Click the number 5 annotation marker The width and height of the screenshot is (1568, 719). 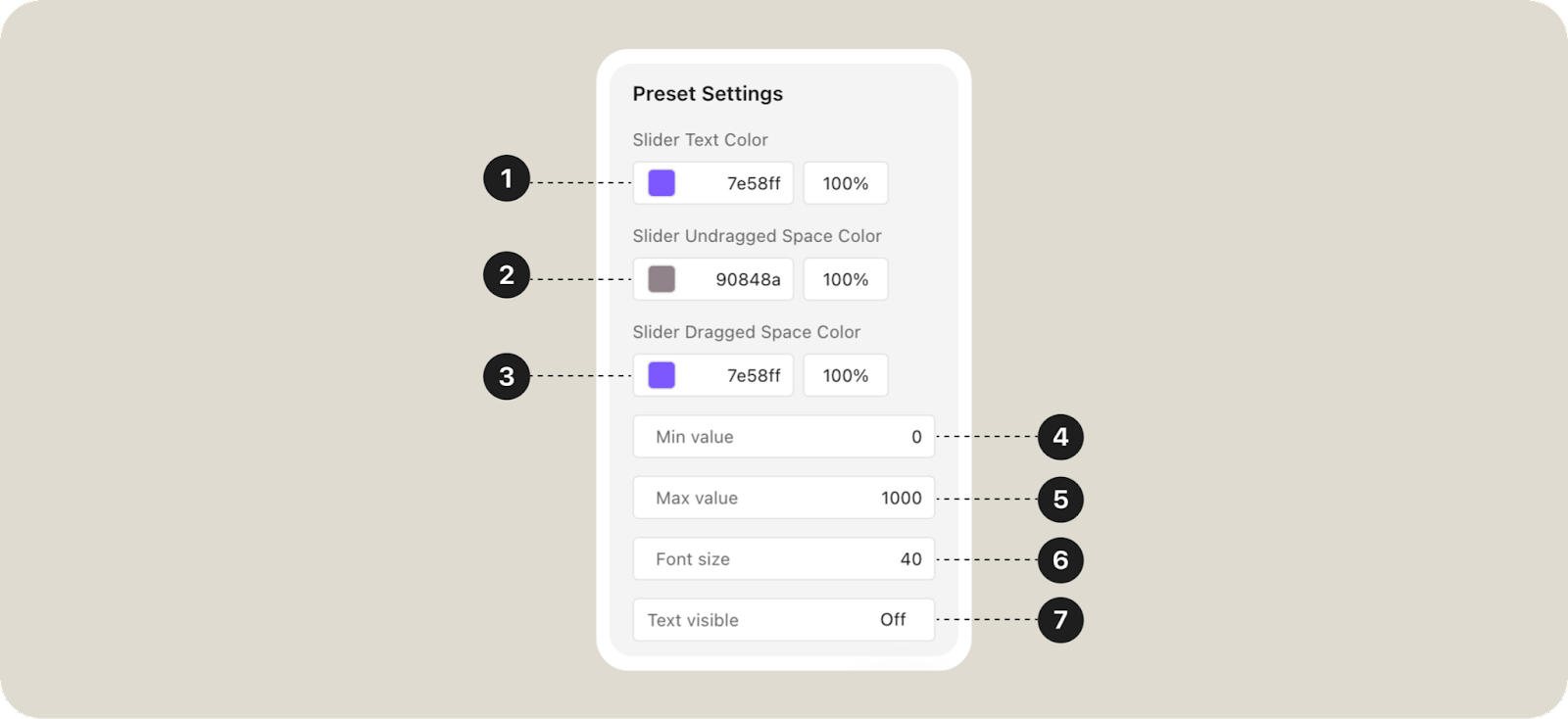(x=1060, y=500)
